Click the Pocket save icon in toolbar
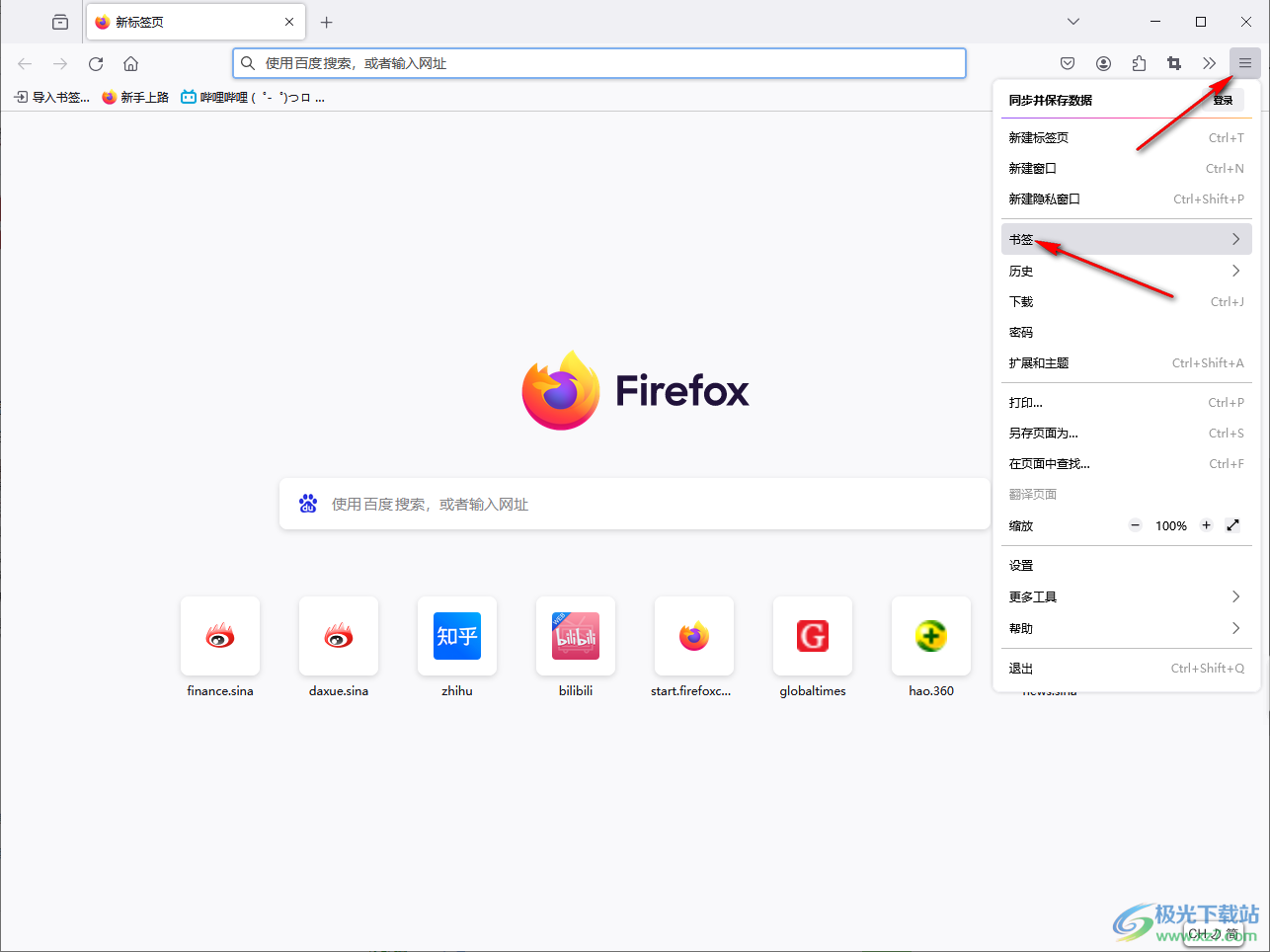 pyautogui.click(x=1068, y=63)
